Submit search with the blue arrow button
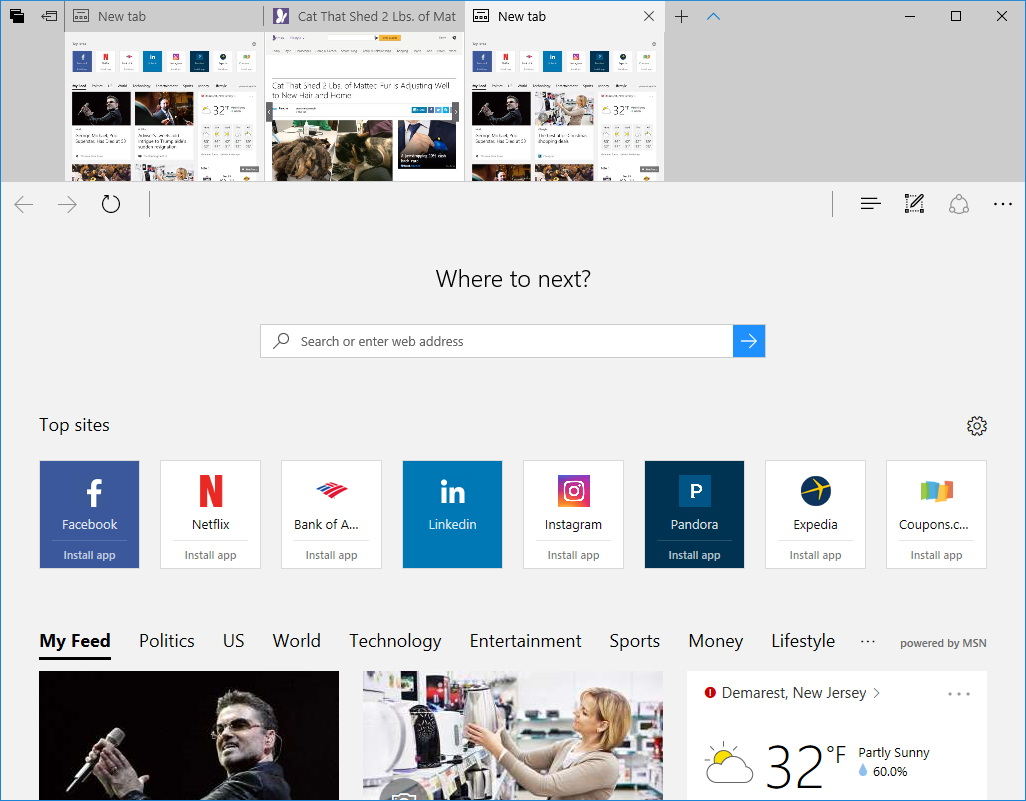This screenshot has width=1026, height=801. (749, 341)
